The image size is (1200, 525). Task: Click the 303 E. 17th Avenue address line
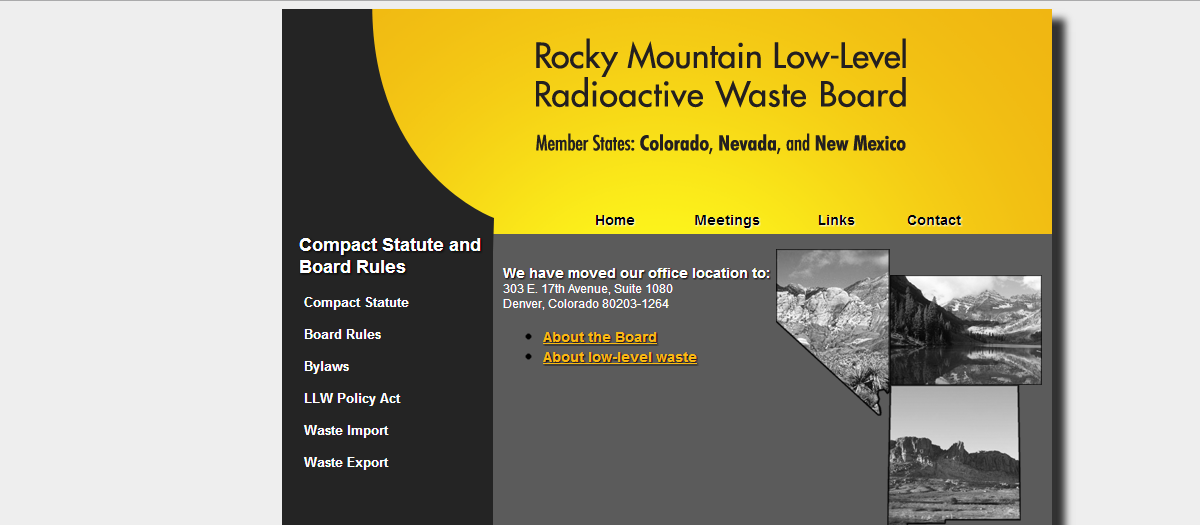coord(588,289)
